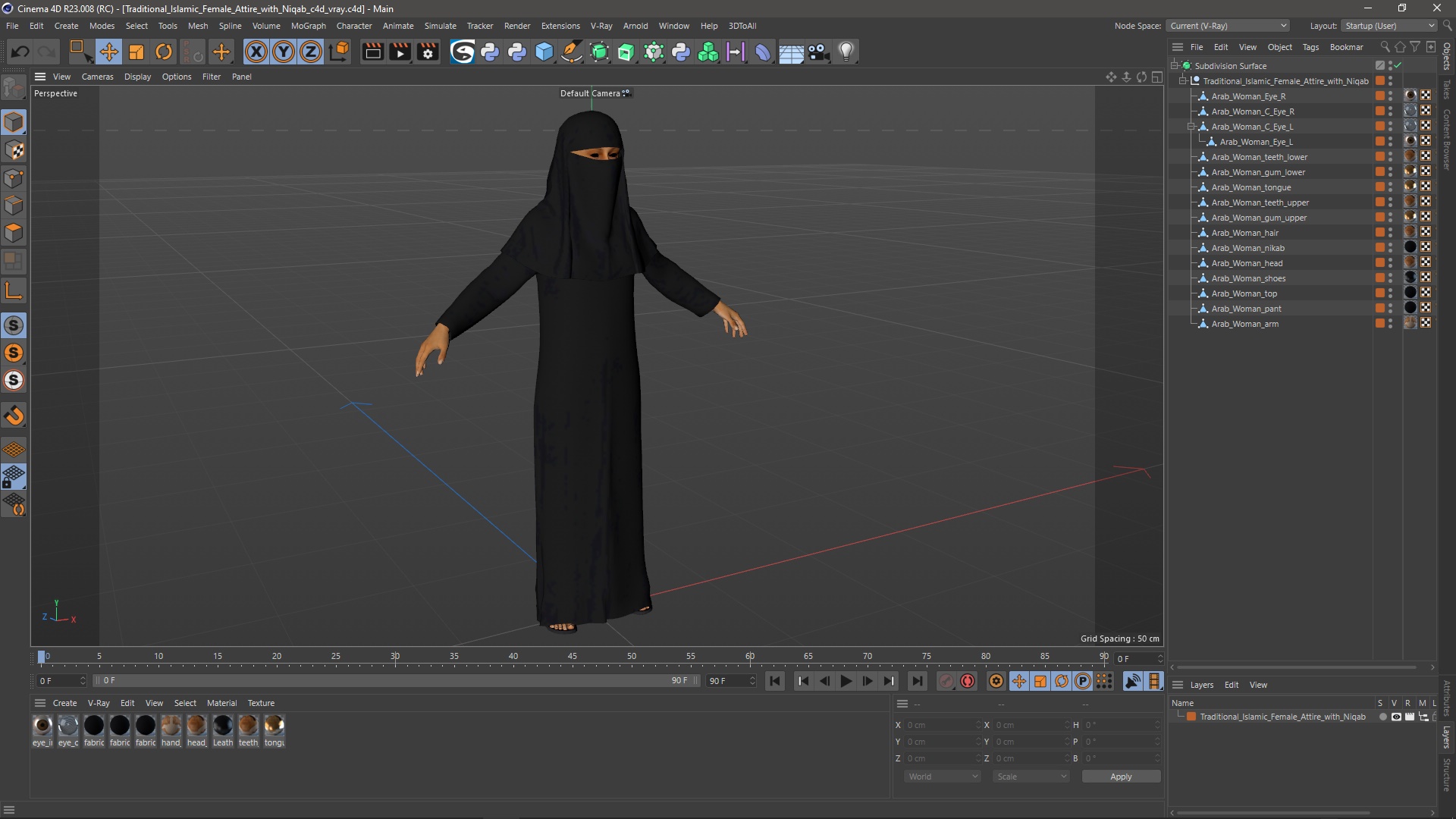Click the Floor grid icon
The height and width of the screenshot is (819, 1456).
click(791, 52)
